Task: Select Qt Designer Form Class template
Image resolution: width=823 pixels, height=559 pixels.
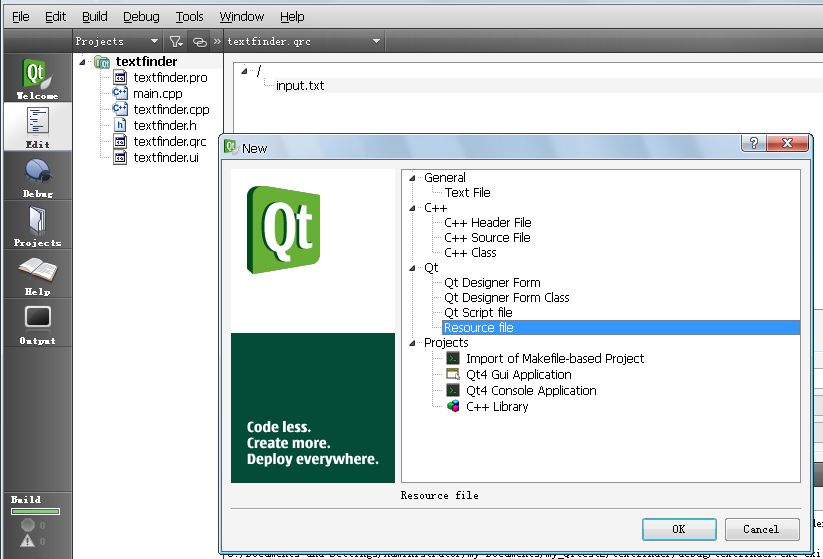Action: 507,298
